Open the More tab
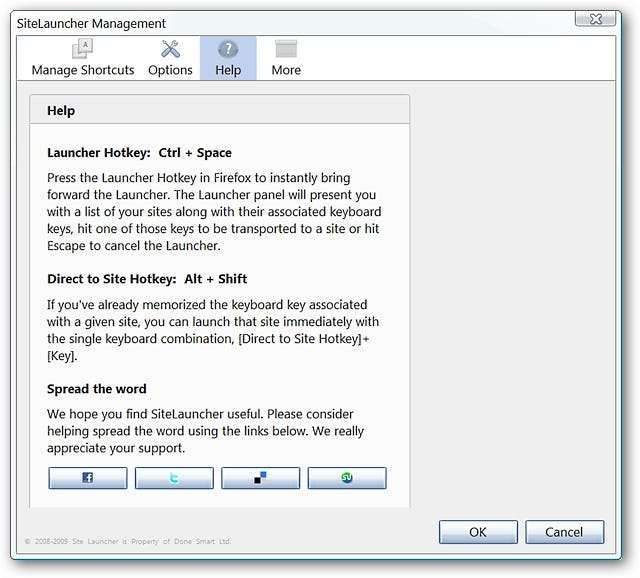This screenshot has width=640, height=578. click(286, 58)
